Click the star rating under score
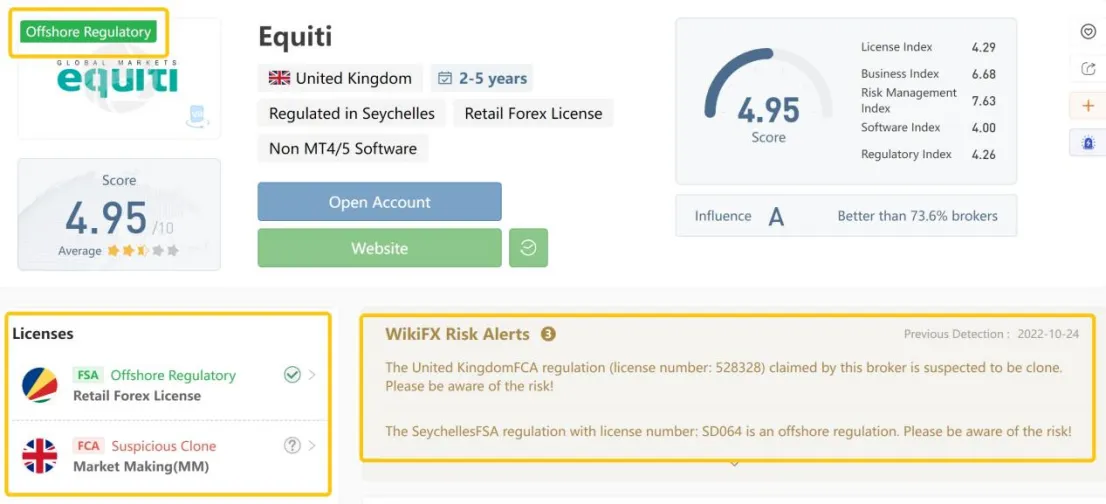1106x504 pixels. point(143,250)
